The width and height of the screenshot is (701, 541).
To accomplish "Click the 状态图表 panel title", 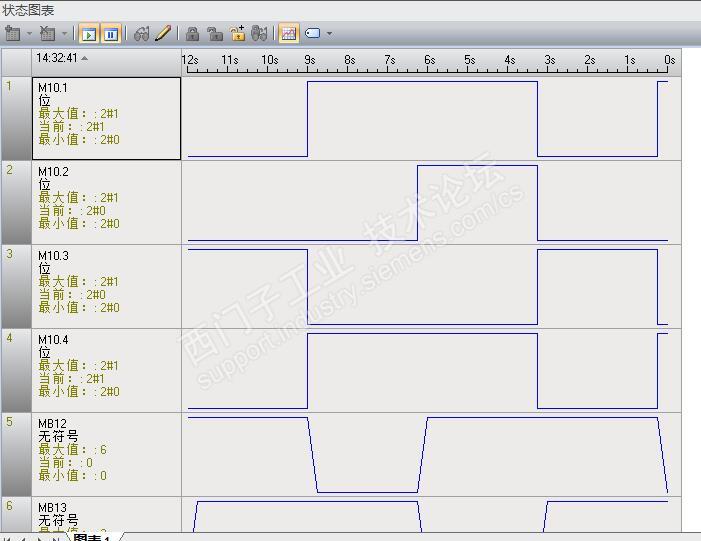I will (x=28, y=10).
